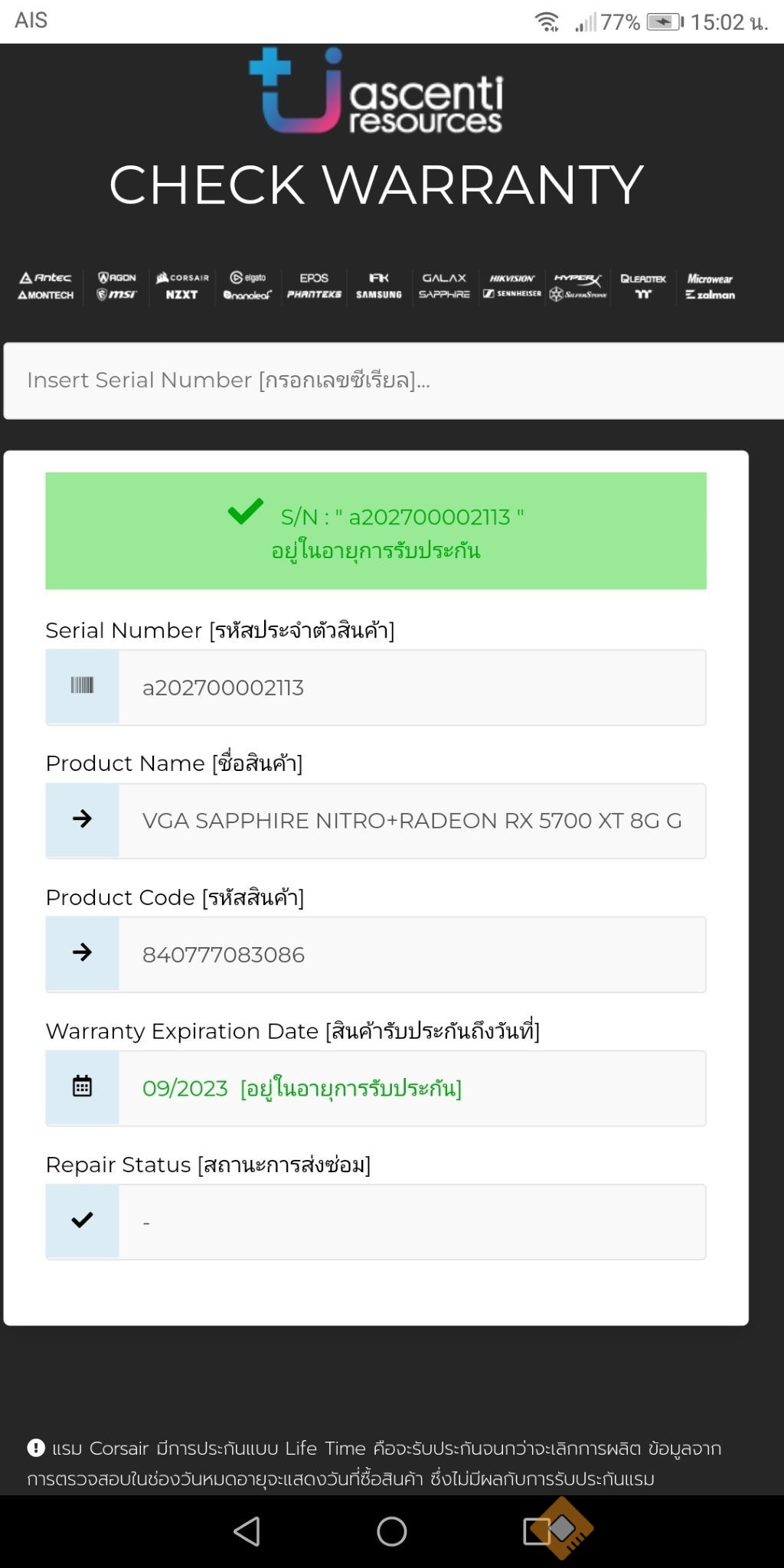Tap the Sennheiser brand logo

pos(511,294)
